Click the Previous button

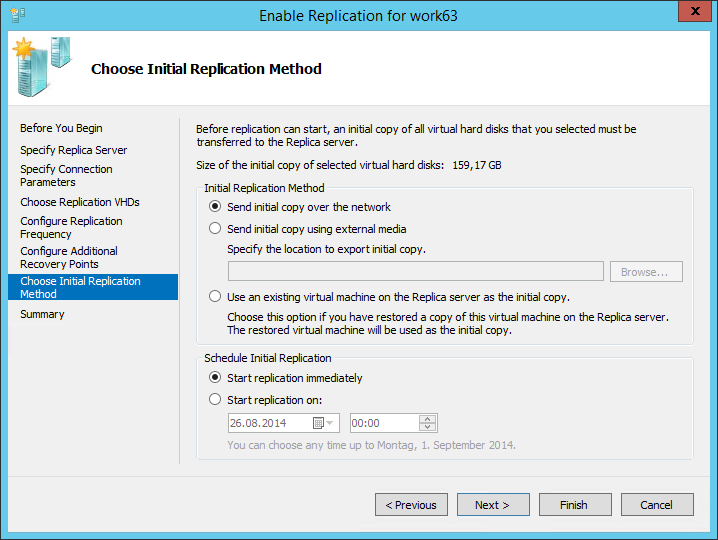tap(411, 505)
